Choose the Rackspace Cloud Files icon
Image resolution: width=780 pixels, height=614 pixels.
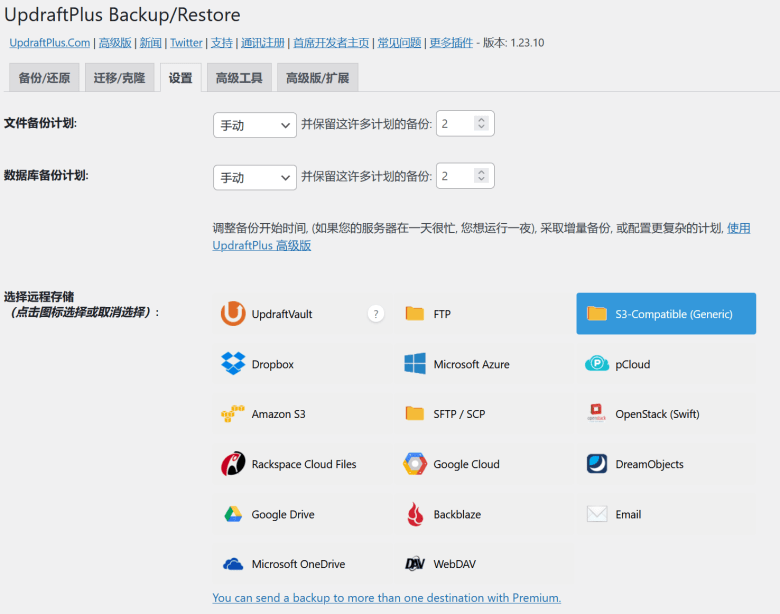point(233,464)
